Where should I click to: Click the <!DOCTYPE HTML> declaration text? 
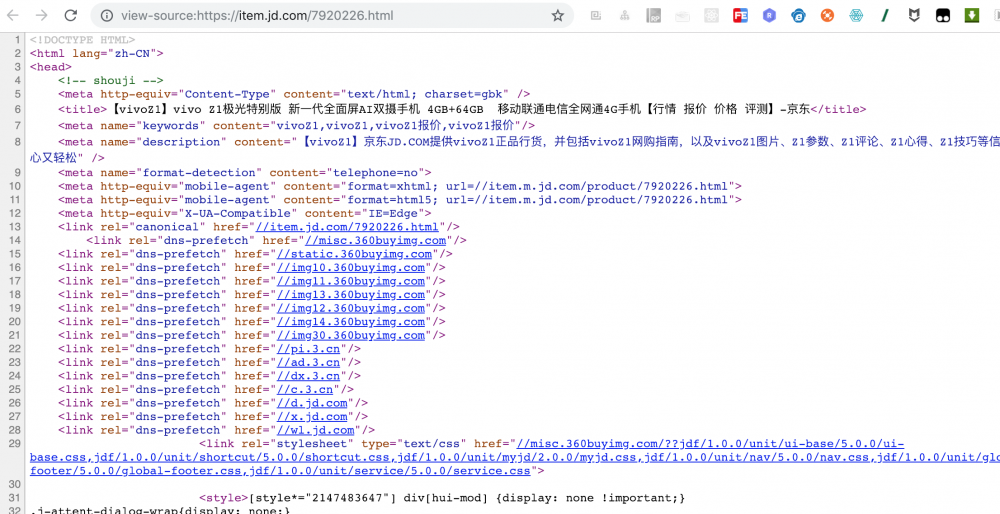pyautogui.click(x=82, y=40)
